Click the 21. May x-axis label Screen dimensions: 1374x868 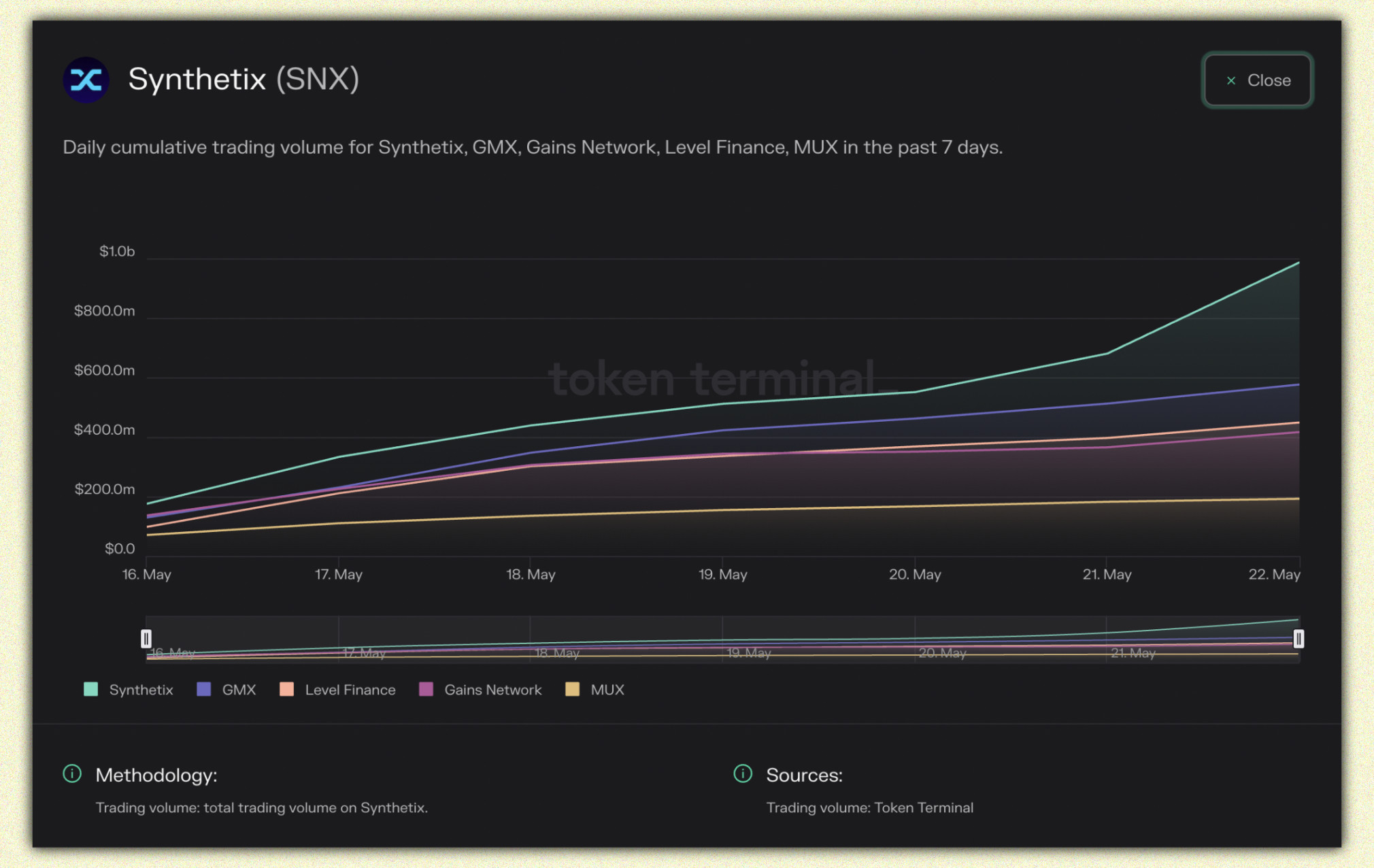(1107, 575)
